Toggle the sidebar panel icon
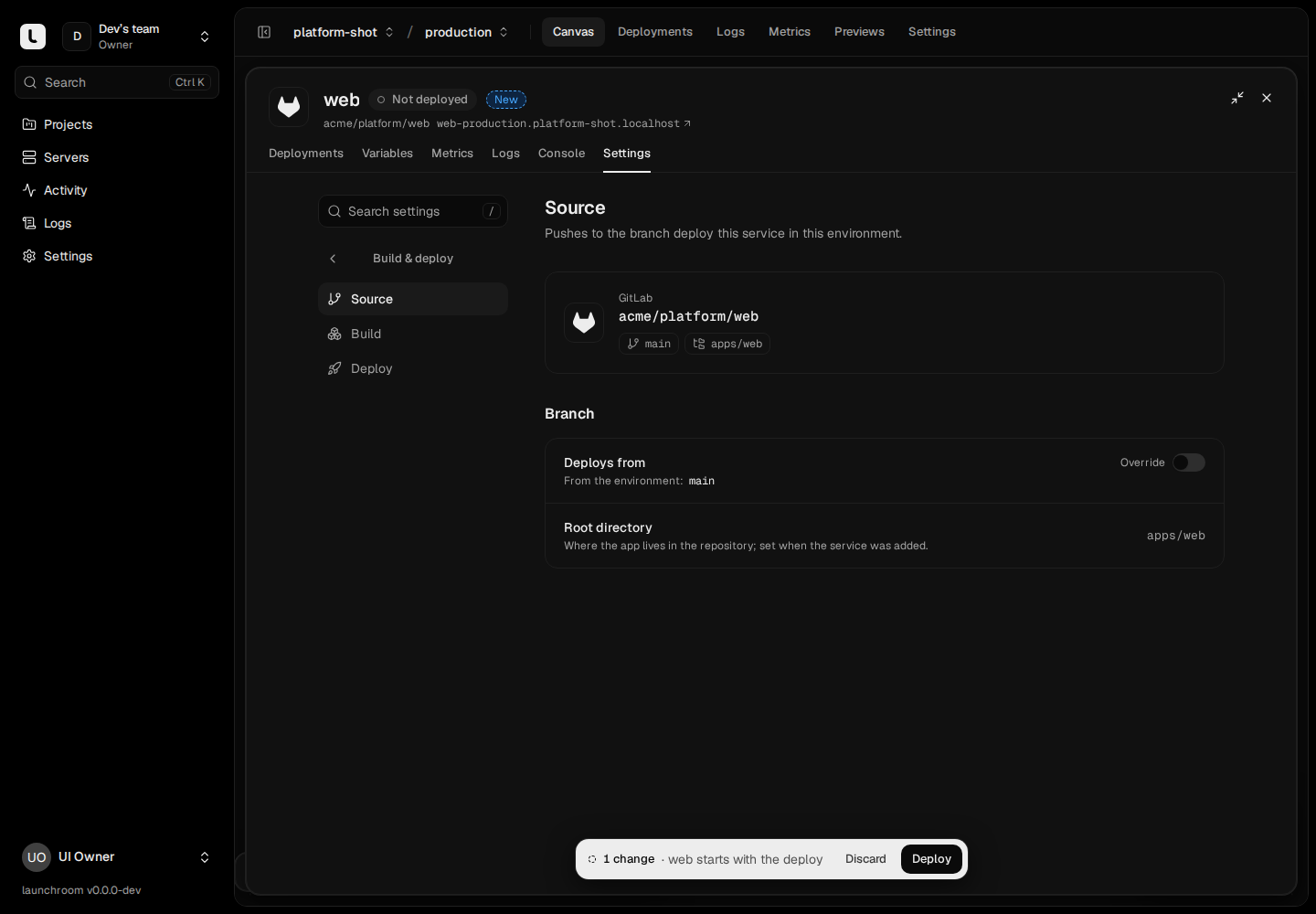 (264, 32)
